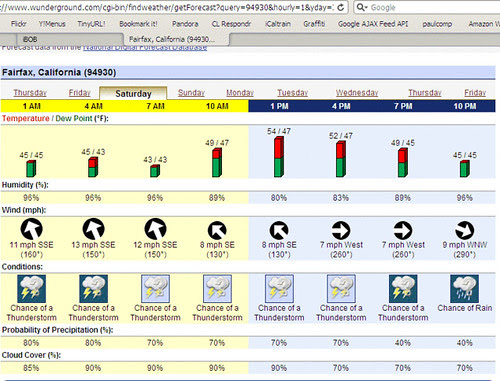Screen dimensions: 500x381
Task: Click the 7 PM West wind arrow icon
Action: (403, 230)
